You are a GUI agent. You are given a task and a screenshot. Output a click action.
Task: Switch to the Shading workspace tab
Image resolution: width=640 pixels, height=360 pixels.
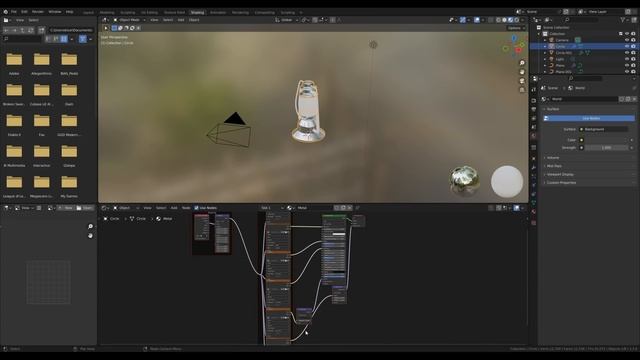[x=197, y=13]
